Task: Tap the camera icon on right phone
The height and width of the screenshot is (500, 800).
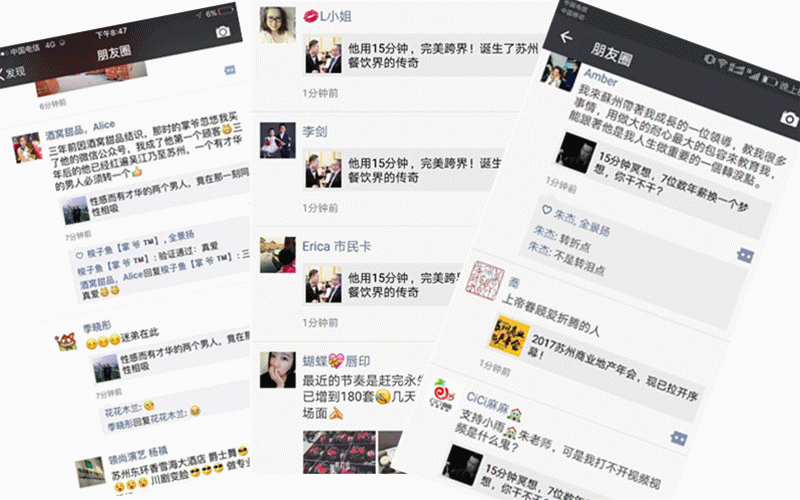Action: [789, 119]
